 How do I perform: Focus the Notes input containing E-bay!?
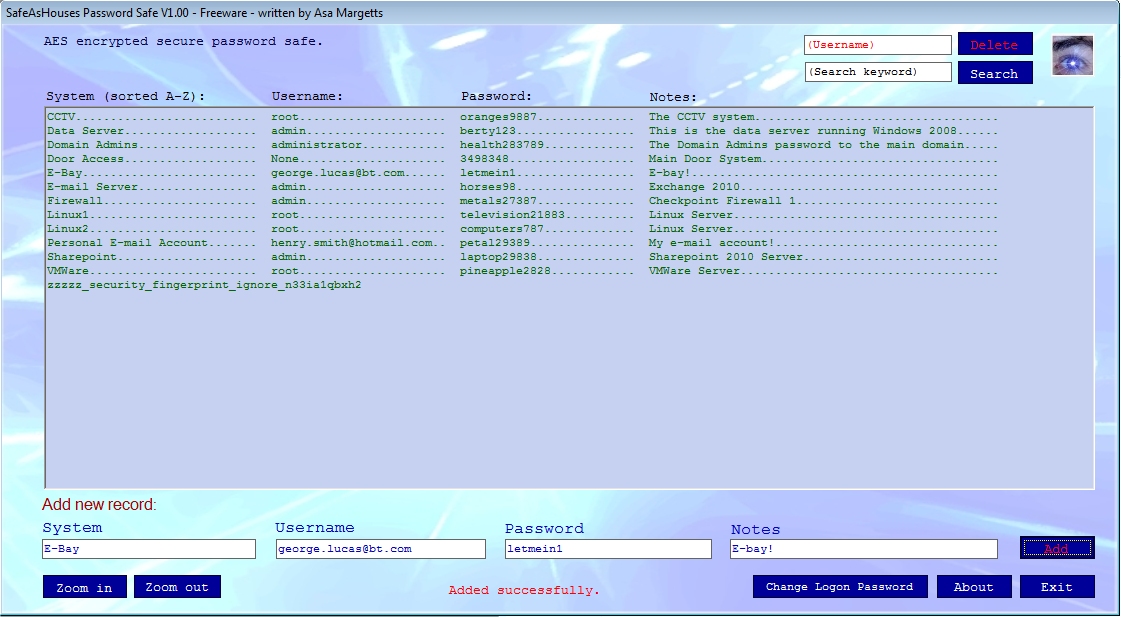864,549
